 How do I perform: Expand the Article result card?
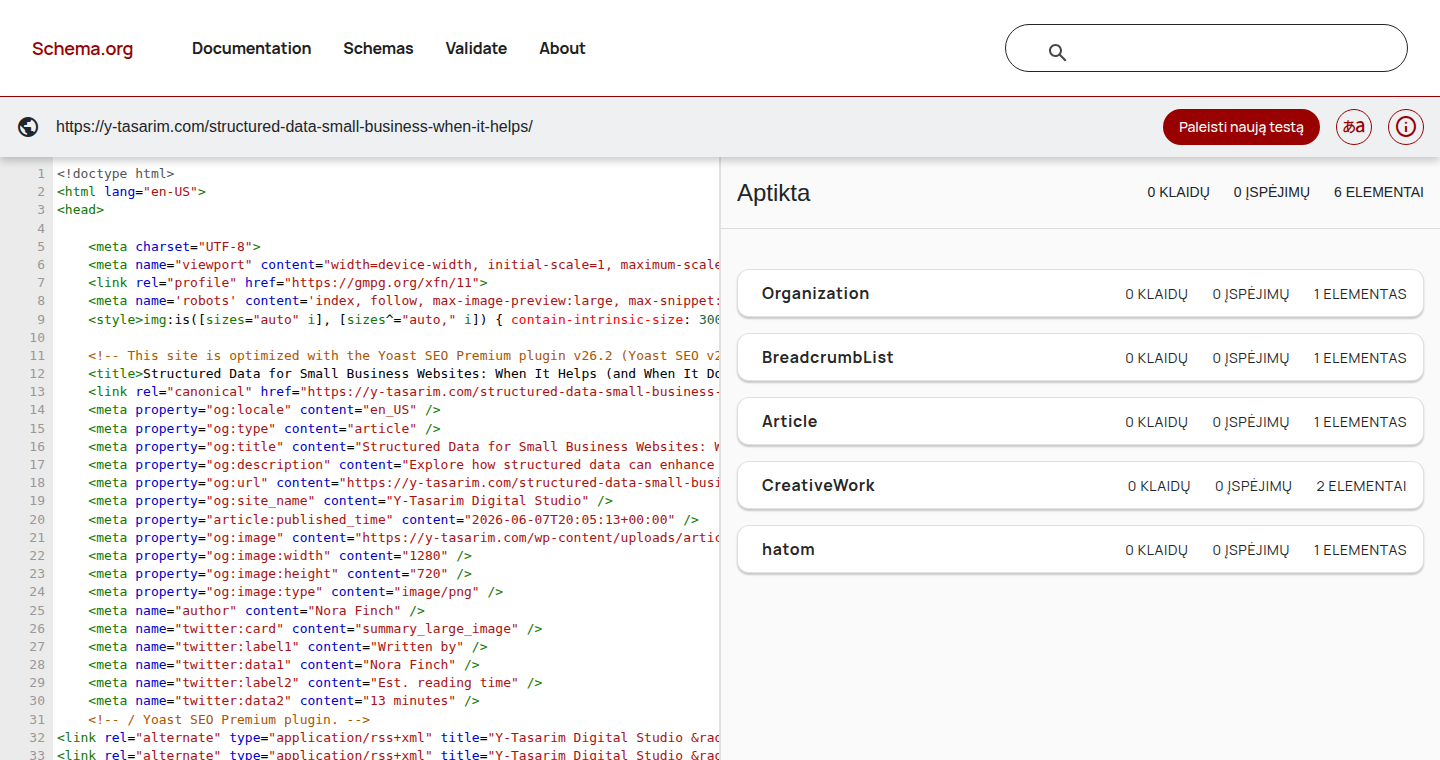pos(1080,422)
